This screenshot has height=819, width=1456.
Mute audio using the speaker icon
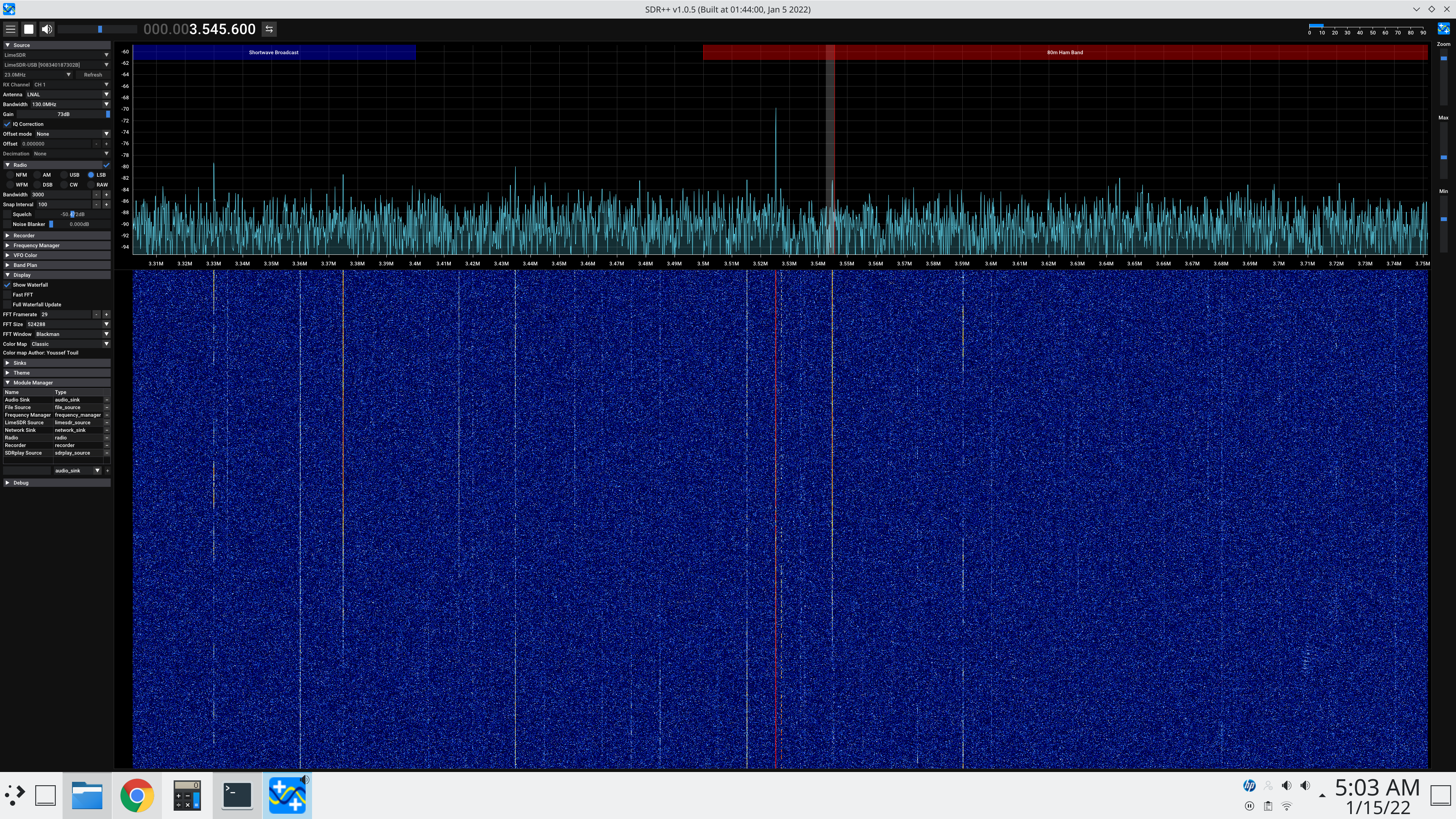coord(47,29)
